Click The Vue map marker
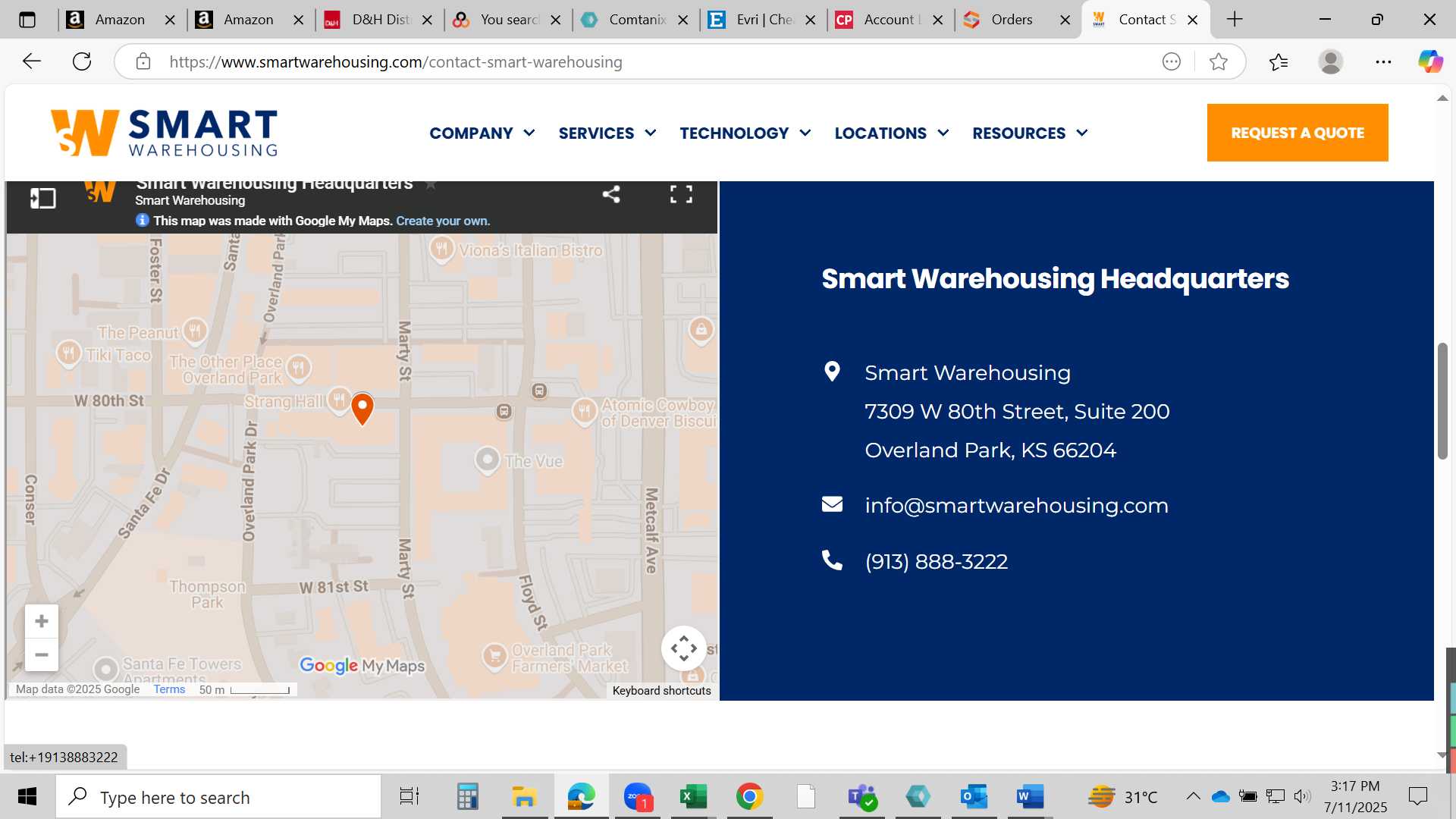This screenshot has height=819, width=1456. 488,460
